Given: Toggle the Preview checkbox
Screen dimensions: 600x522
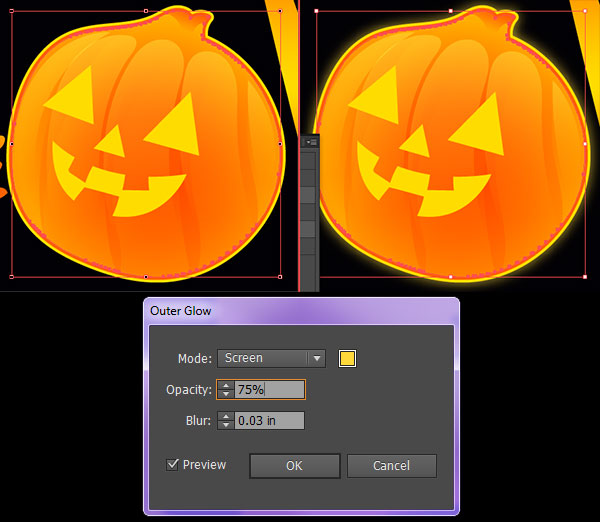Looking at the screenshot, I should click(x=173, y=465).
